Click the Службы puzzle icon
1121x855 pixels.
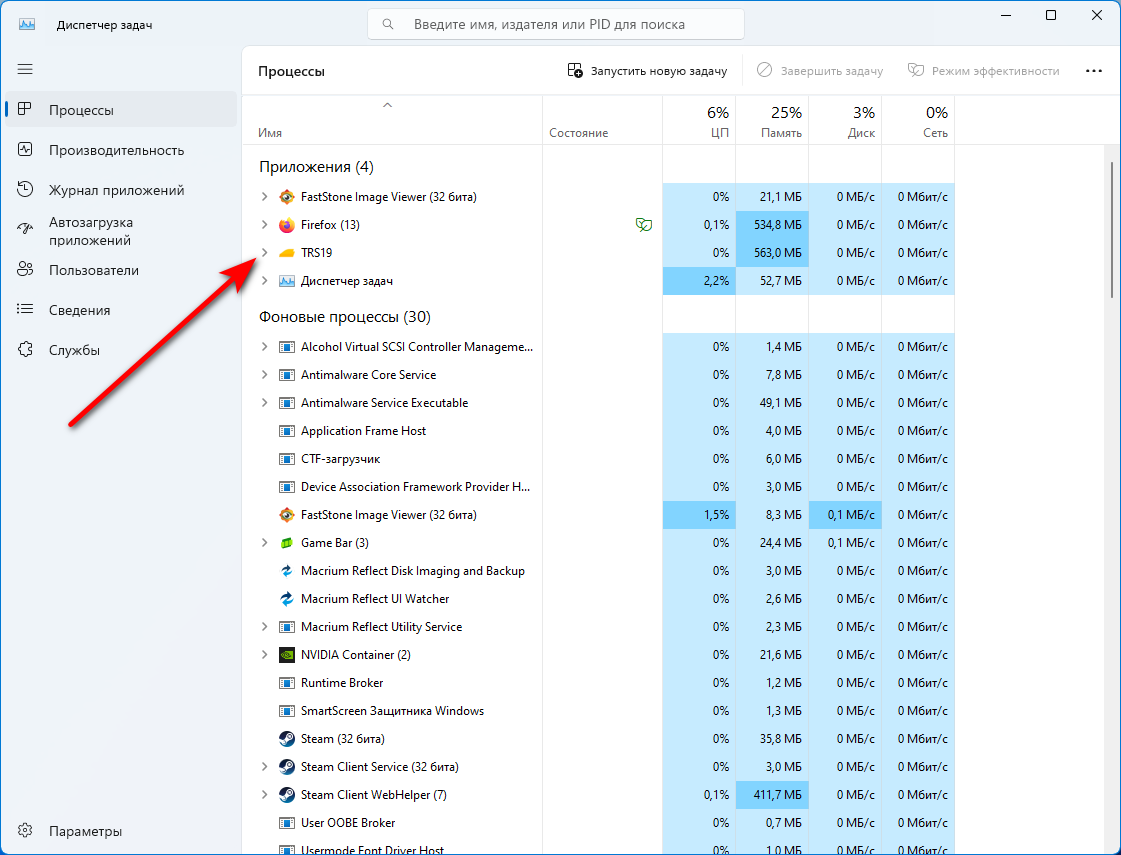pos(26,350)
